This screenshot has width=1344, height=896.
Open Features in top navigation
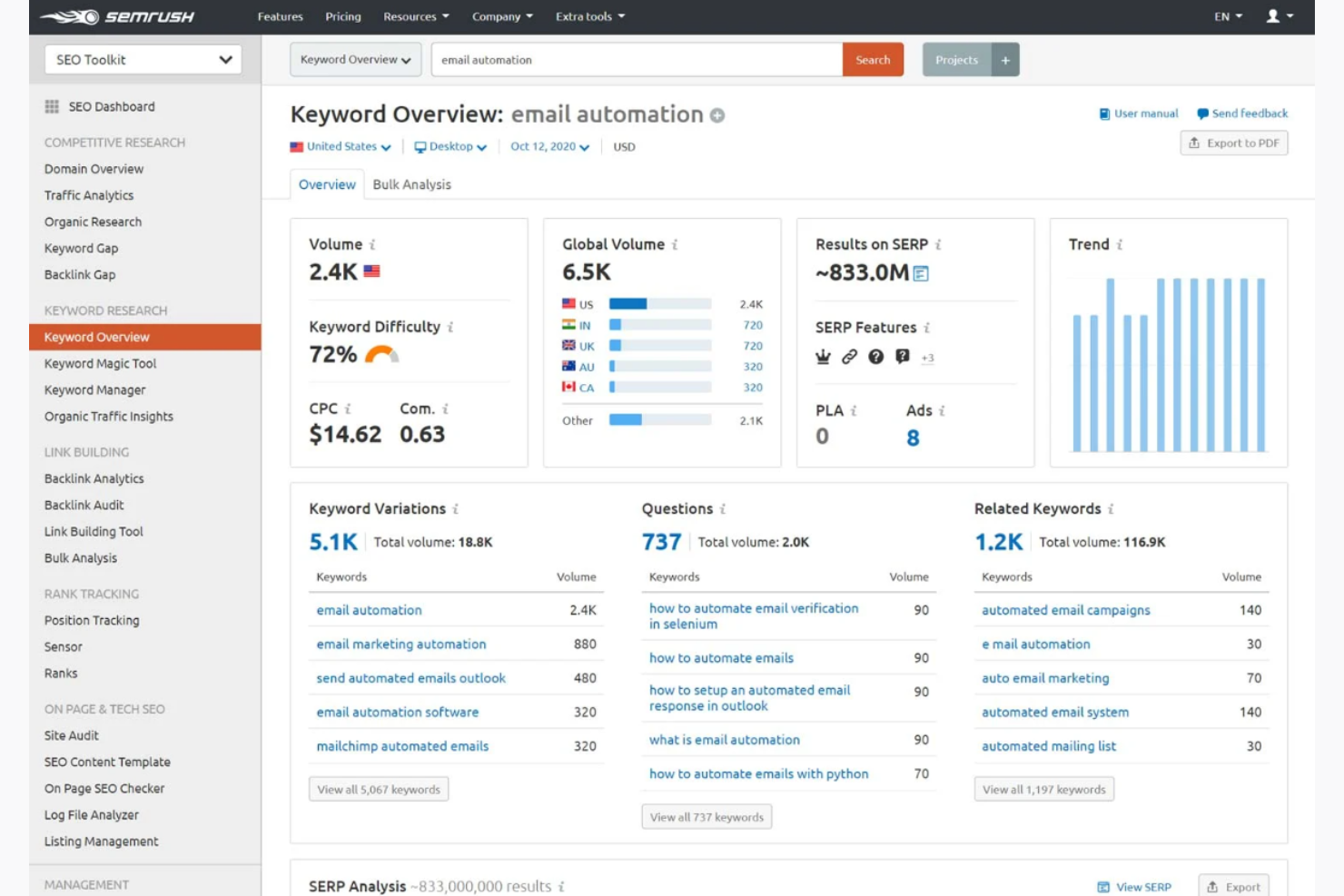(280, 16)
